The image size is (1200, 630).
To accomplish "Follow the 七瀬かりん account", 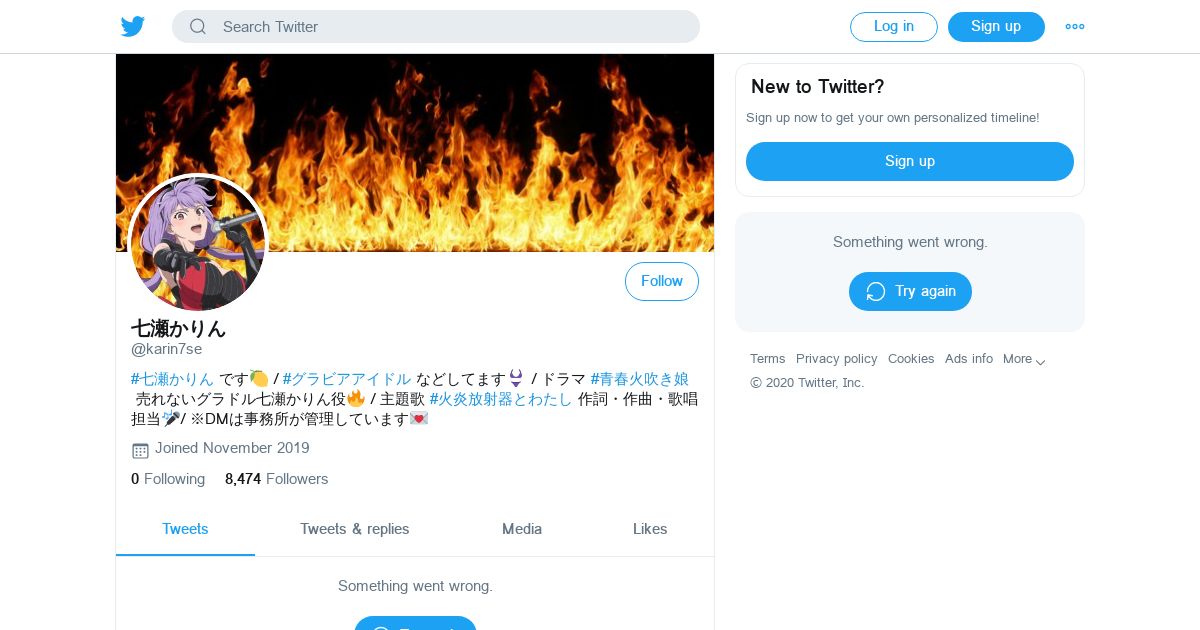I will click(x=662, y=281).
